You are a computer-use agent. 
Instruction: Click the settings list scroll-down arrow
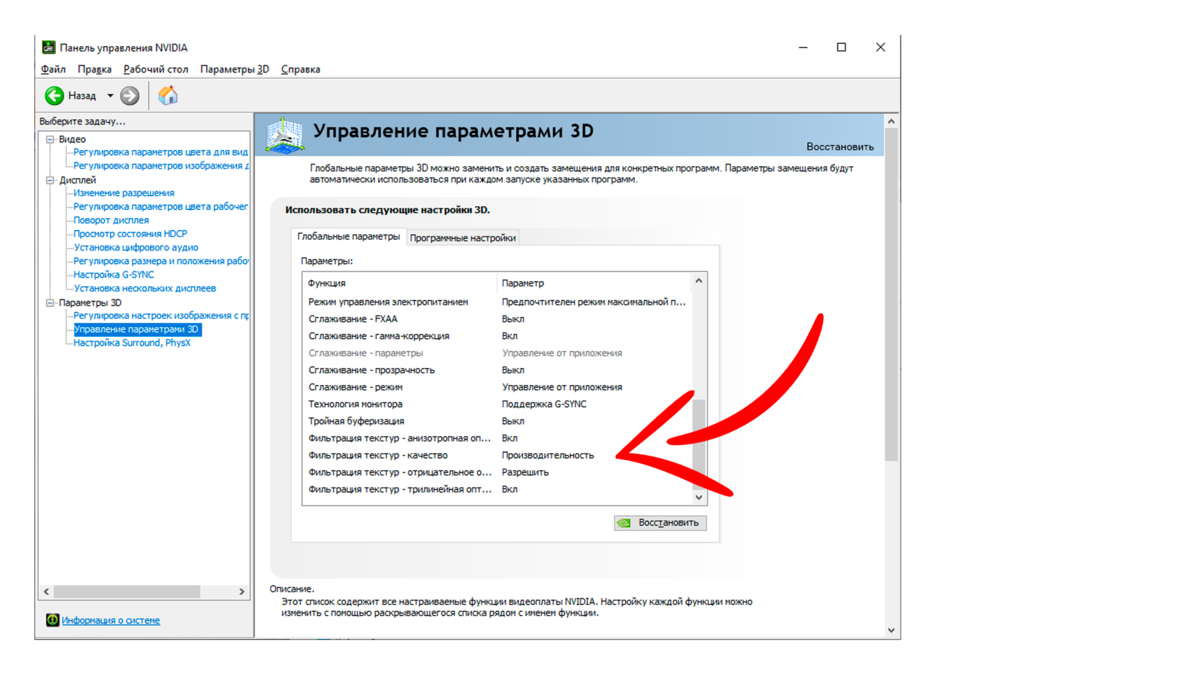coord(699,497)
